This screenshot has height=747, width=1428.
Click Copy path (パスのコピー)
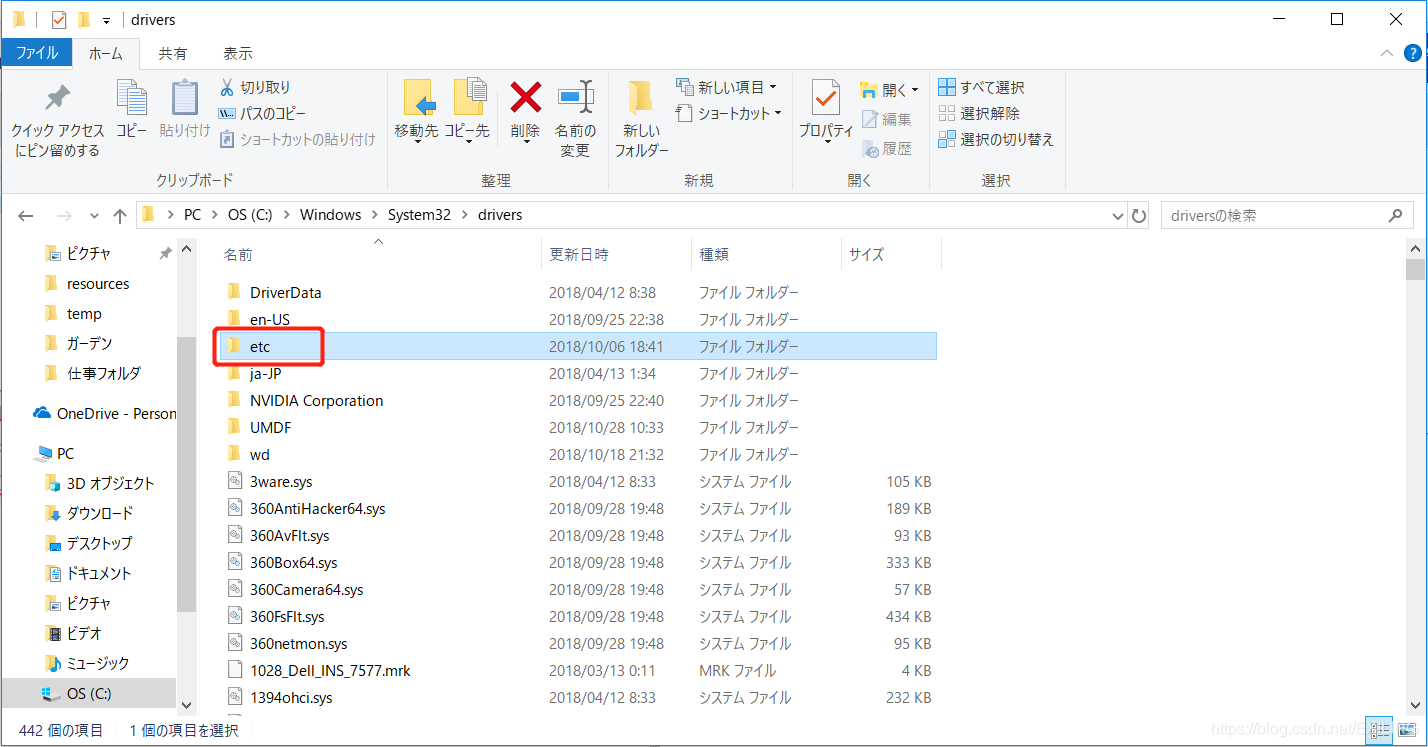point(262,114)
